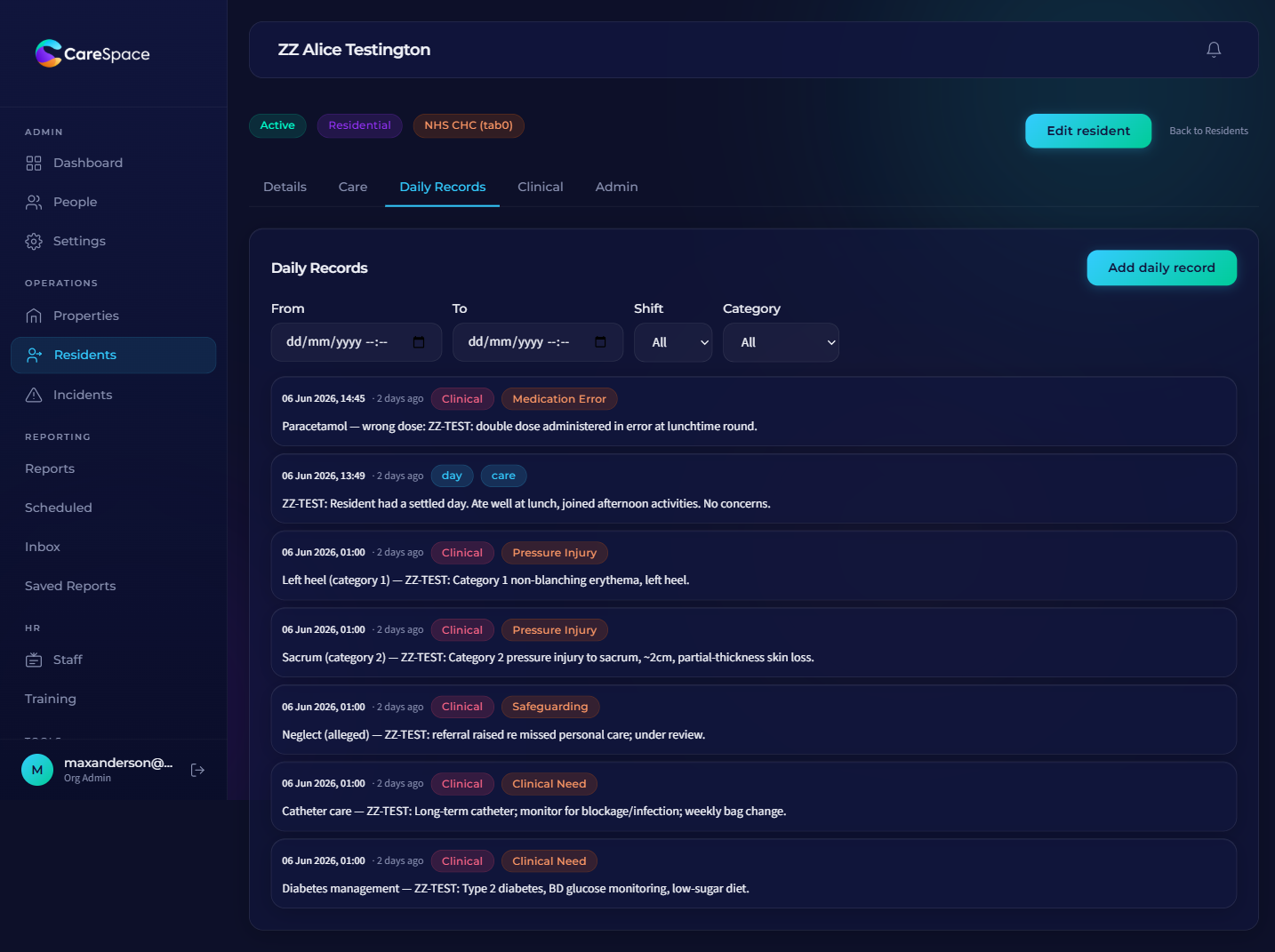Screen dimensions: 1275x952
Task: Click the logout arrow icon
Action: pyautogui.click(x=198, y=770)
